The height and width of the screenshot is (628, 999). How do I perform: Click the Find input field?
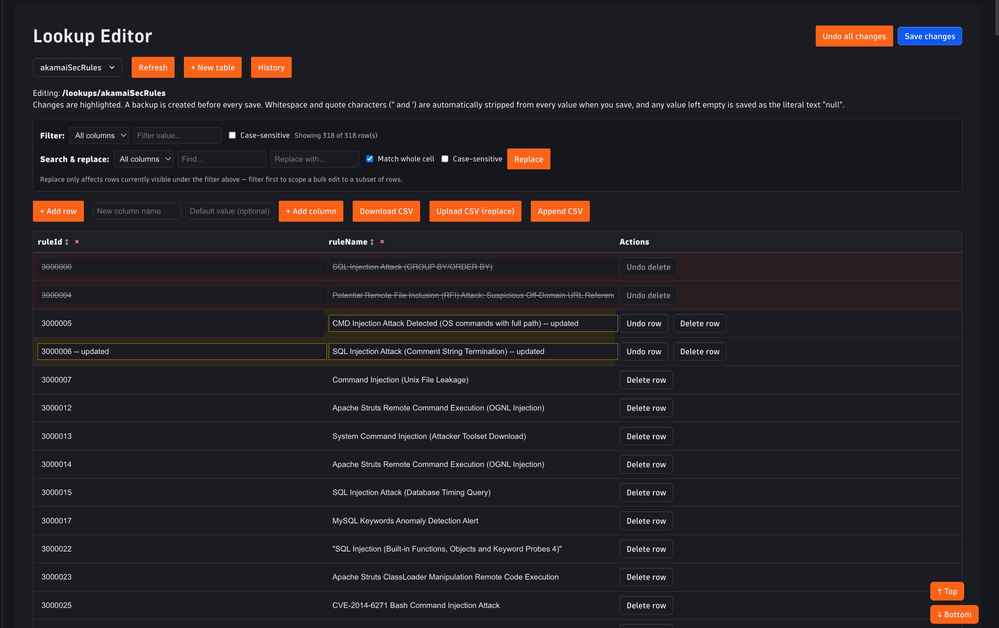click(x=222, y=159)
